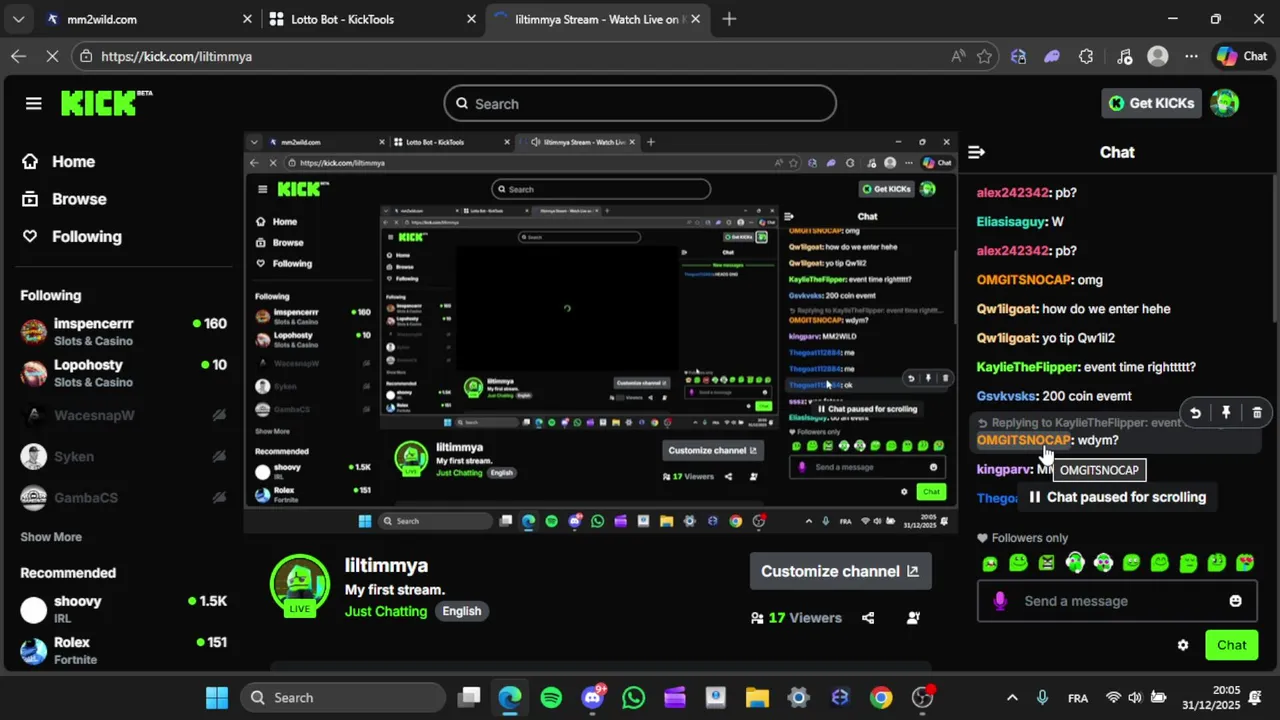Image resolution: width=1280 pixels, height=720 pixels.
Task: Open the browser Extensions puzzle icon
Action: coord(1086,56)
